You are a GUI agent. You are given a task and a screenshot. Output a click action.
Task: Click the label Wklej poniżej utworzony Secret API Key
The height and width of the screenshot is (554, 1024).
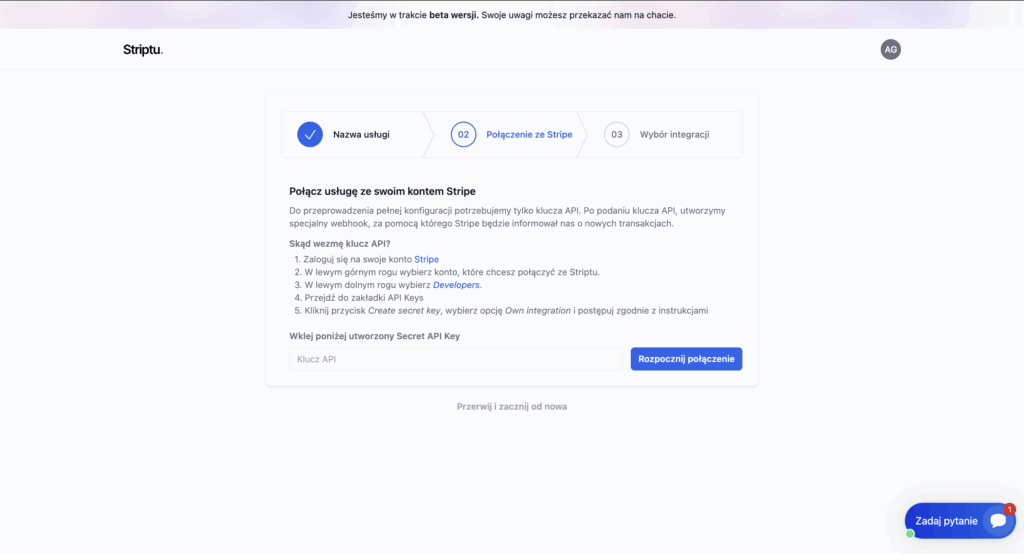pyautogui.click(x=375, y=336)
